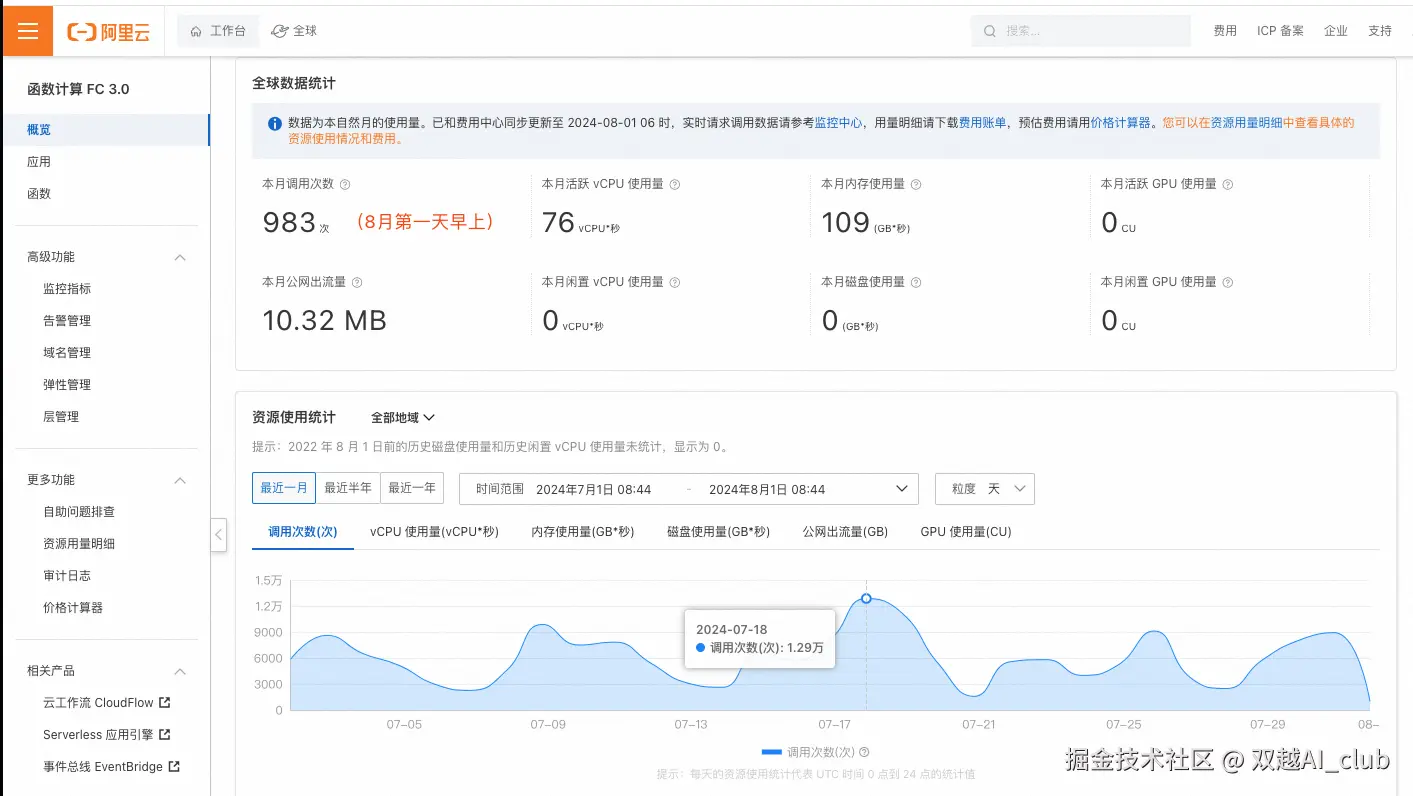Click the 价格计算器 link in the notice
The width and height of the screenshot is (1413, 796).
pos(1121,123)
